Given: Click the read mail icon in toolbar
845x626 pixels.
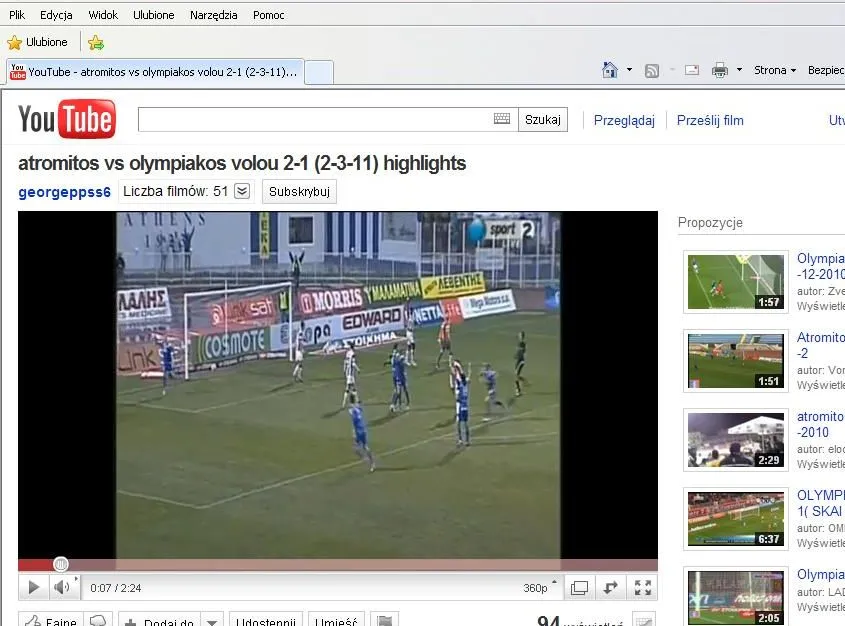Looking at the screenshot, I should (x=692, y=70).
